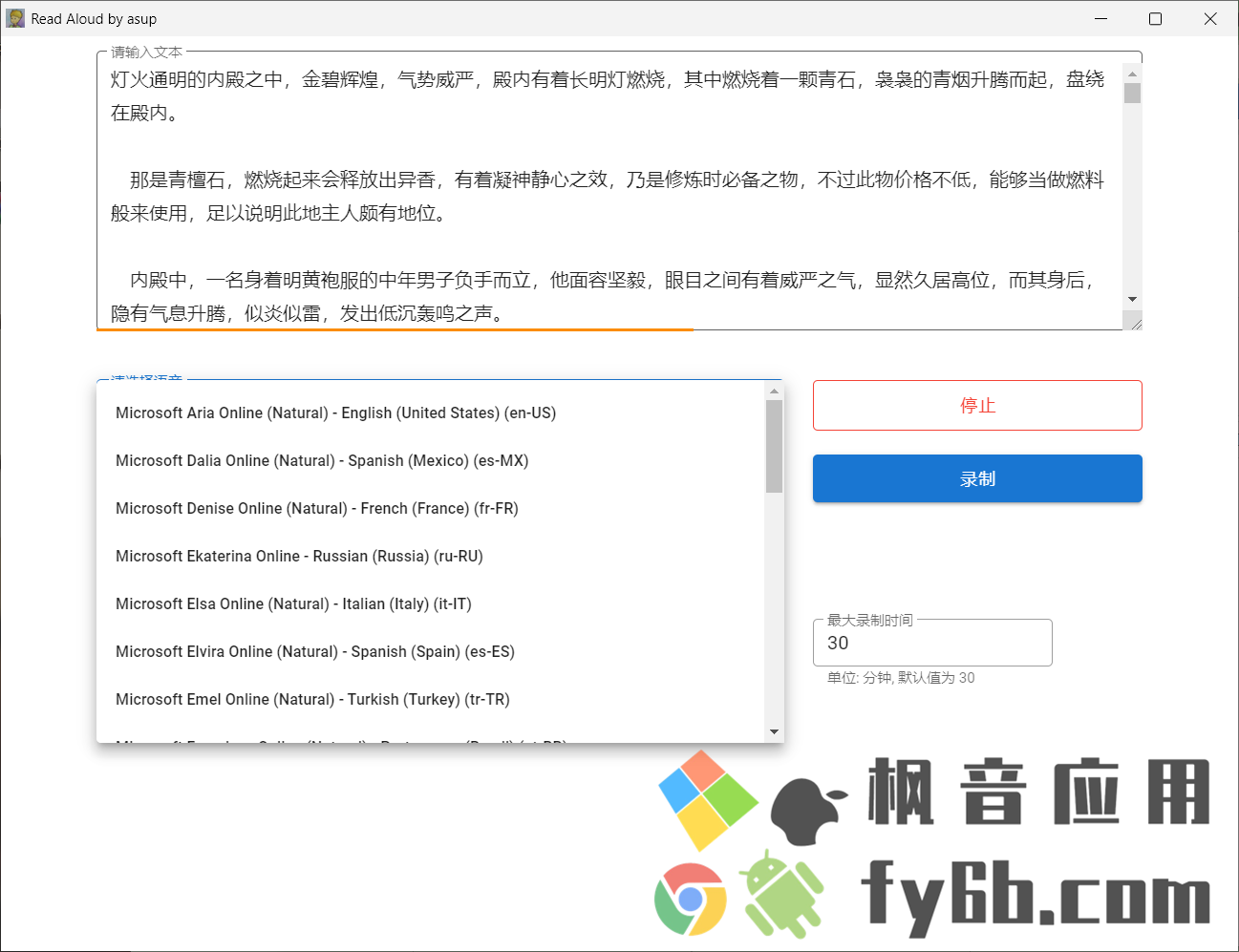
Task: Maximize the Read Aloud window
Action: 1155,18
